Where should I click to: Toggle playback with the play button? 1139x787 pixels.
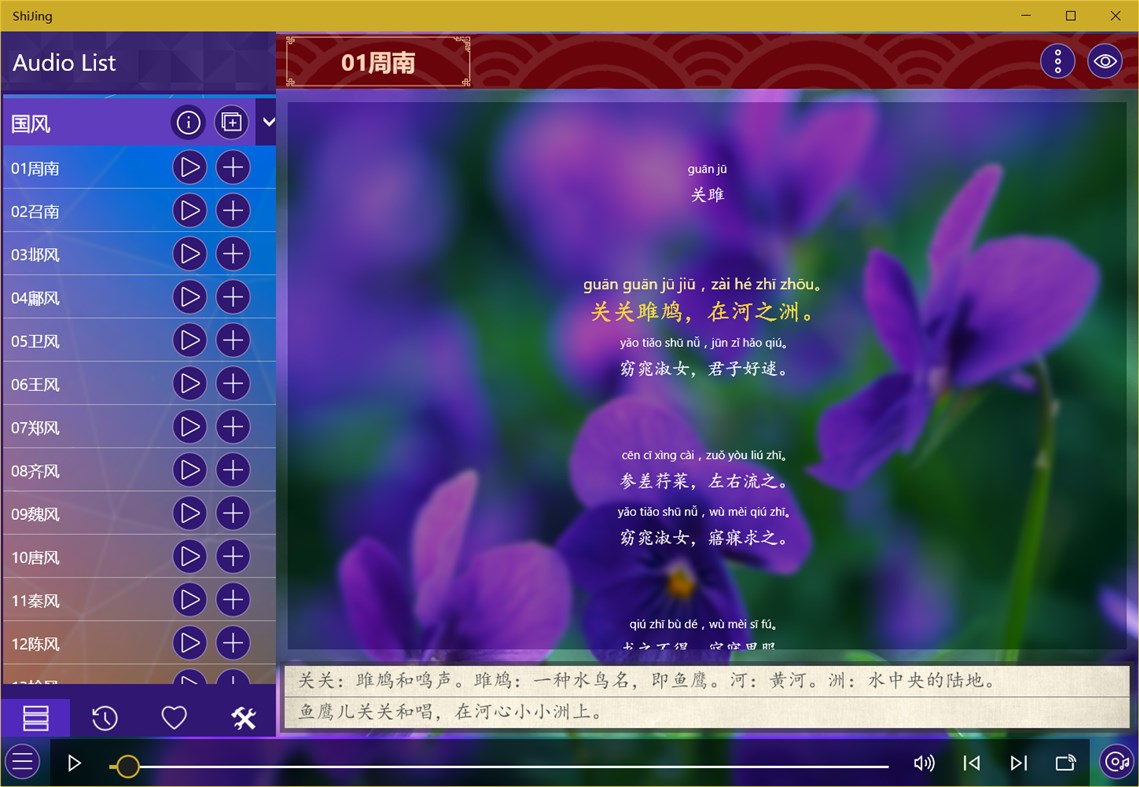pyautogui.click(x=73, y=762)
